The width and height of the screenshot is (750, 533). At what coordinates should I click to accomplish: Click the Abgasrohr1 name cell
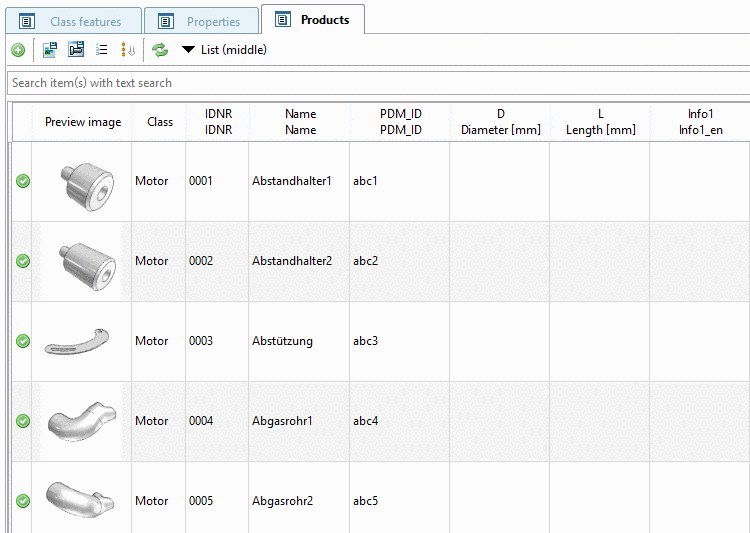[299, 421]
